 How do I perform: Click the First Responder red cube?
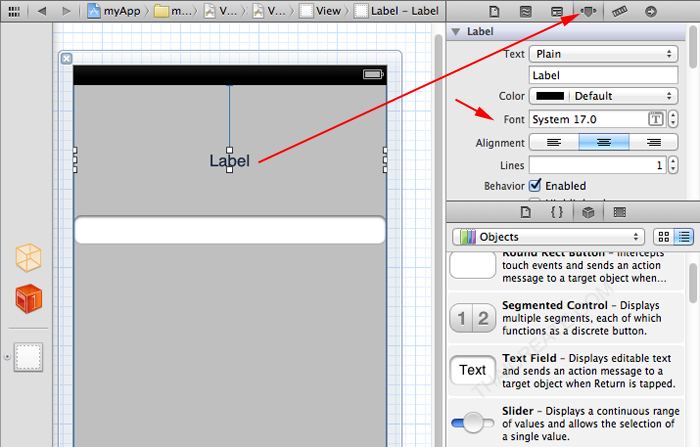[x=28, y=298]
